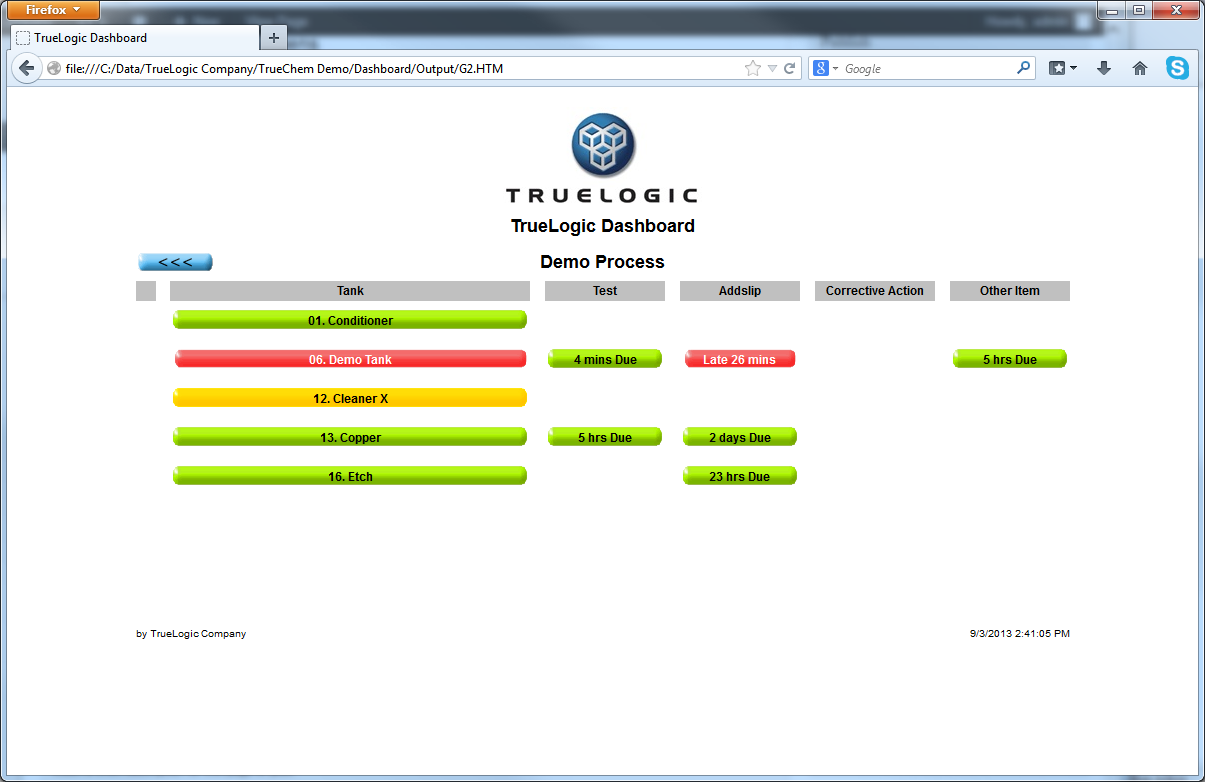
Task: Bookmark this page with the star icon
Action: click(x=752, y=68)
